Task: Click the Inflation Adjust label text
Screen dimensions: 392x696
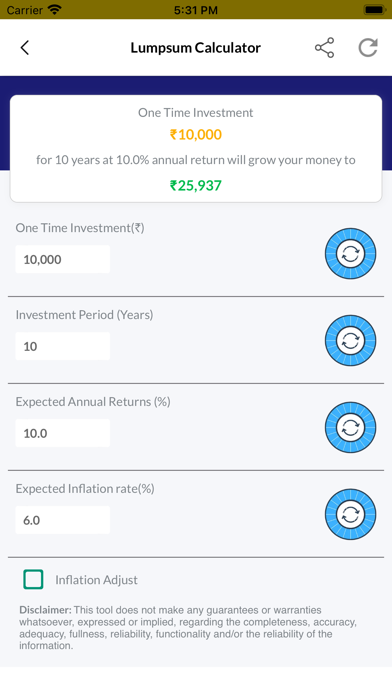Action: [96, 580]
